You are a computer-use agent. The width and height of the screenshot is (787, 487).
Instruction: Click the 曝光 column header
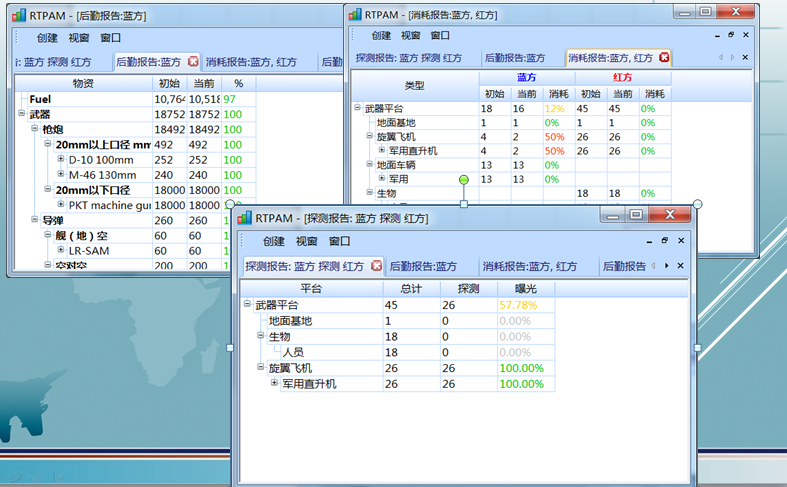524,288
